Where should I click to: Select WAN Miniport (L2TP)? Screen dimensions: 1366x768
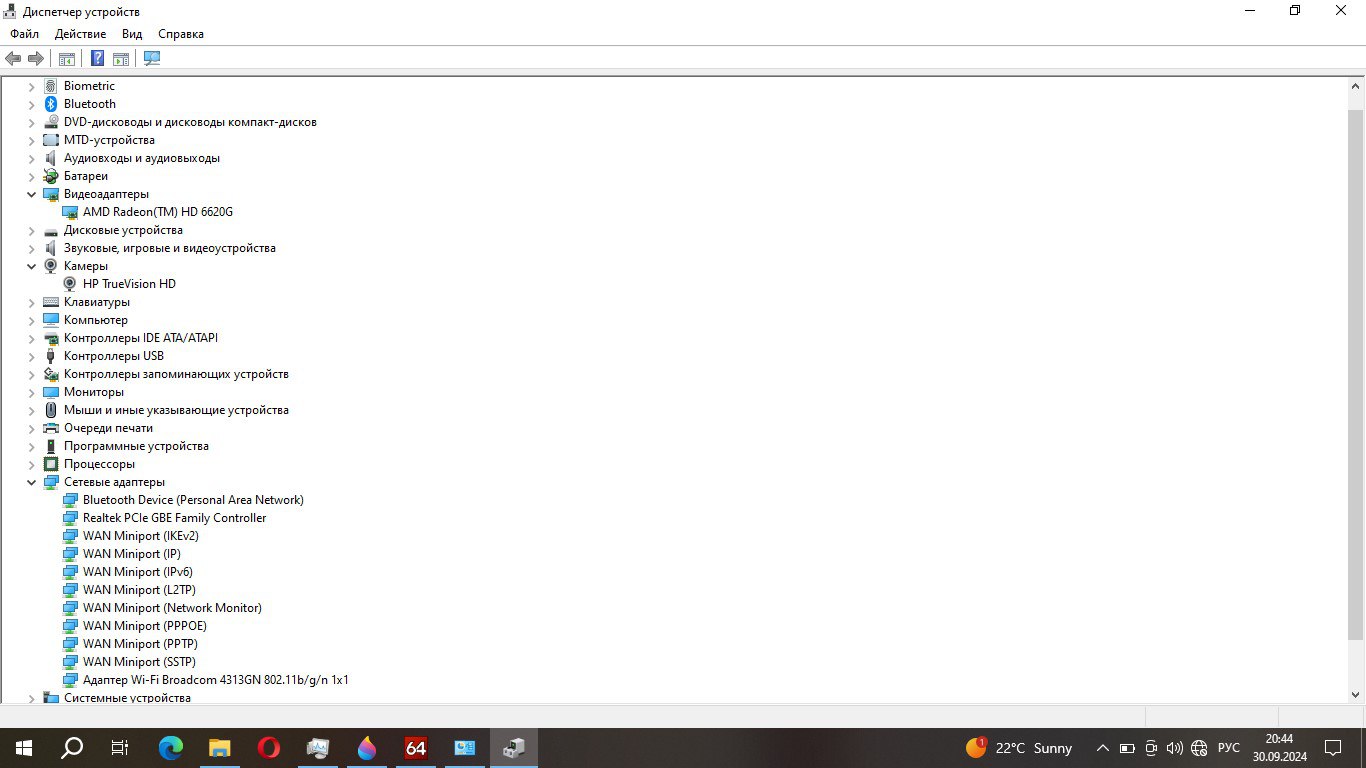coord(139,590)
